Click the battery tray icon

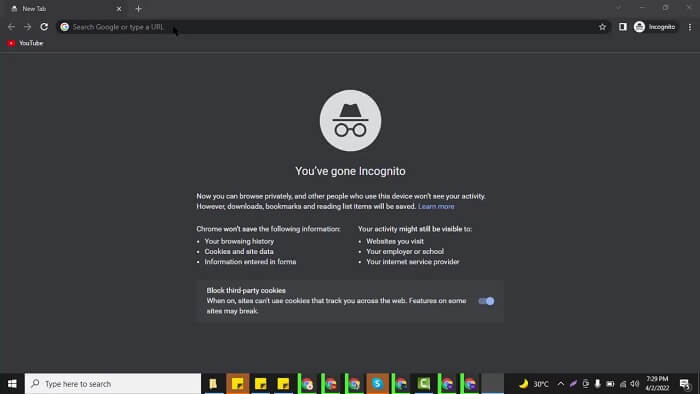click(x=610, y=384)
